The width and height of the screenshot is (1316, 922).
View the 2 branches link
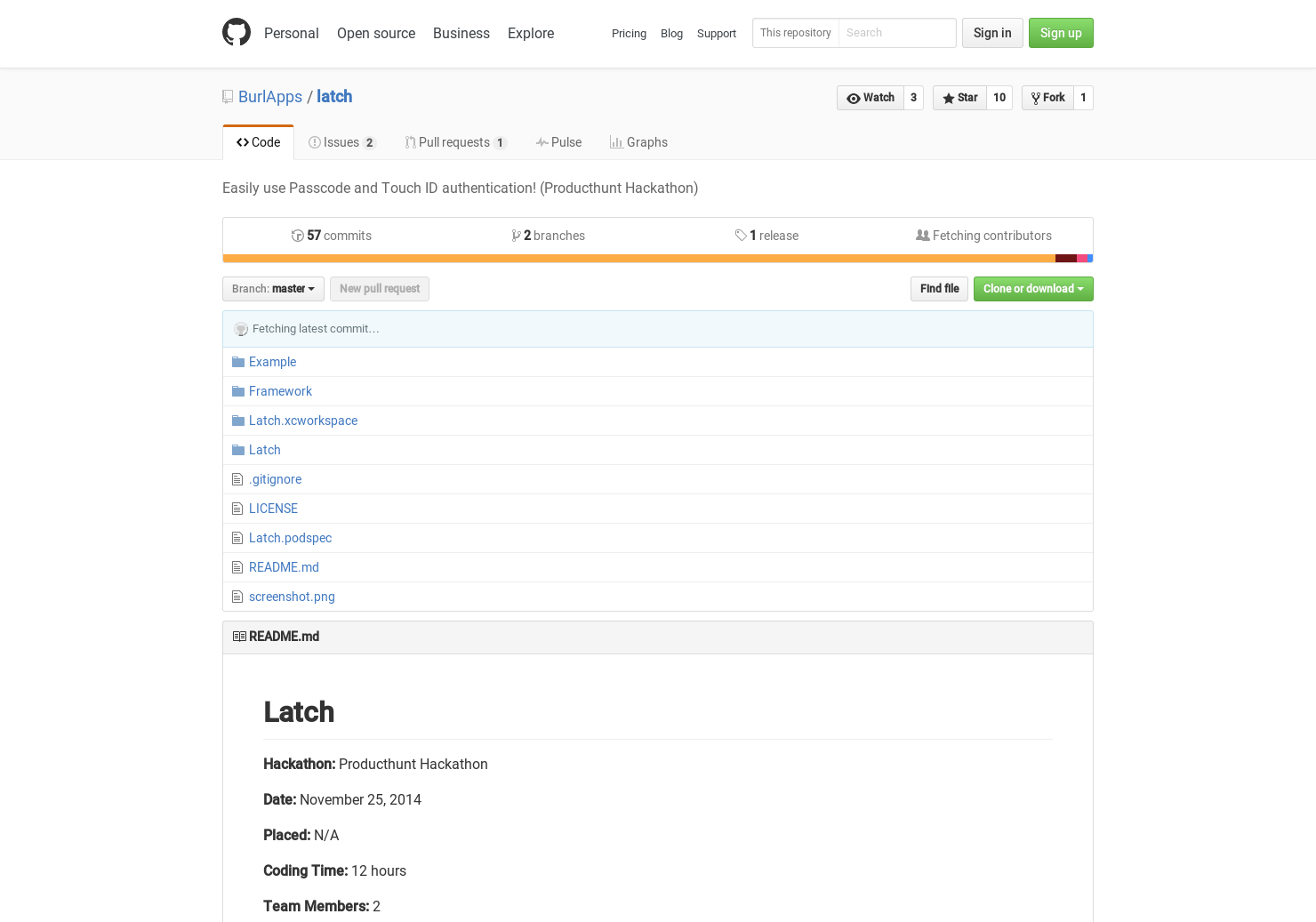click(x=549, y=236)
